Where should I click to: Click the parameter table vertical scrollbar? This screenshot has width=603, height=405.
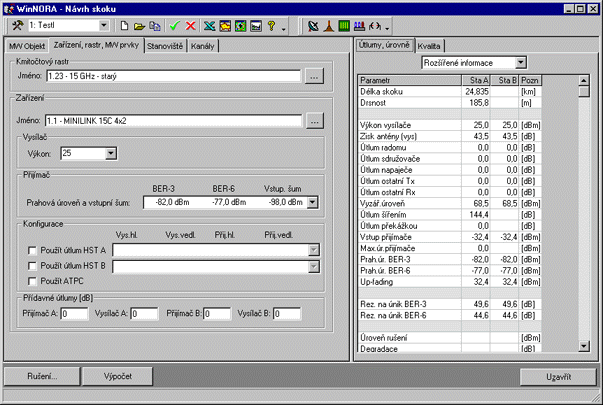coord(584,220)
